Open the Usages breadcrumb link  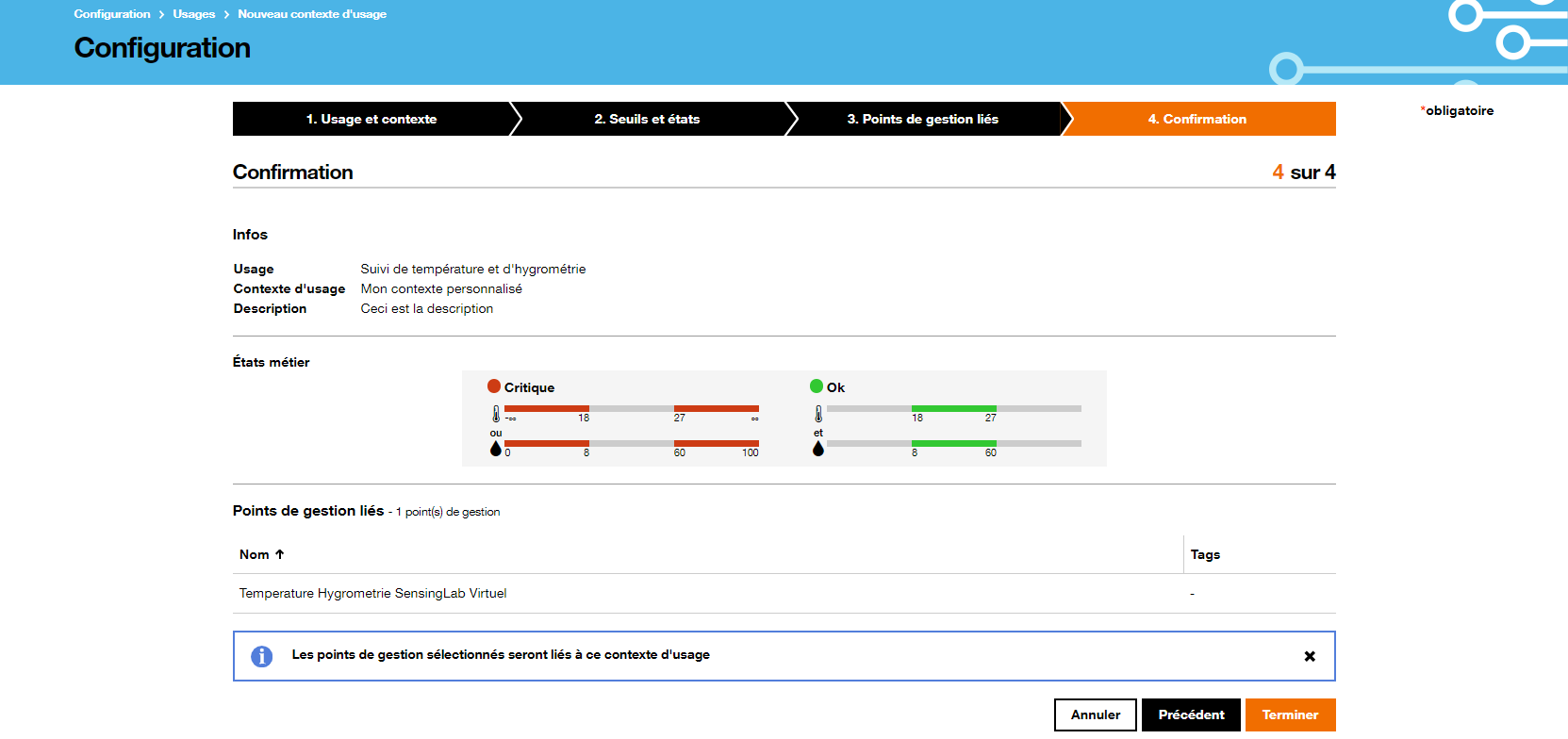pos(194,14)
